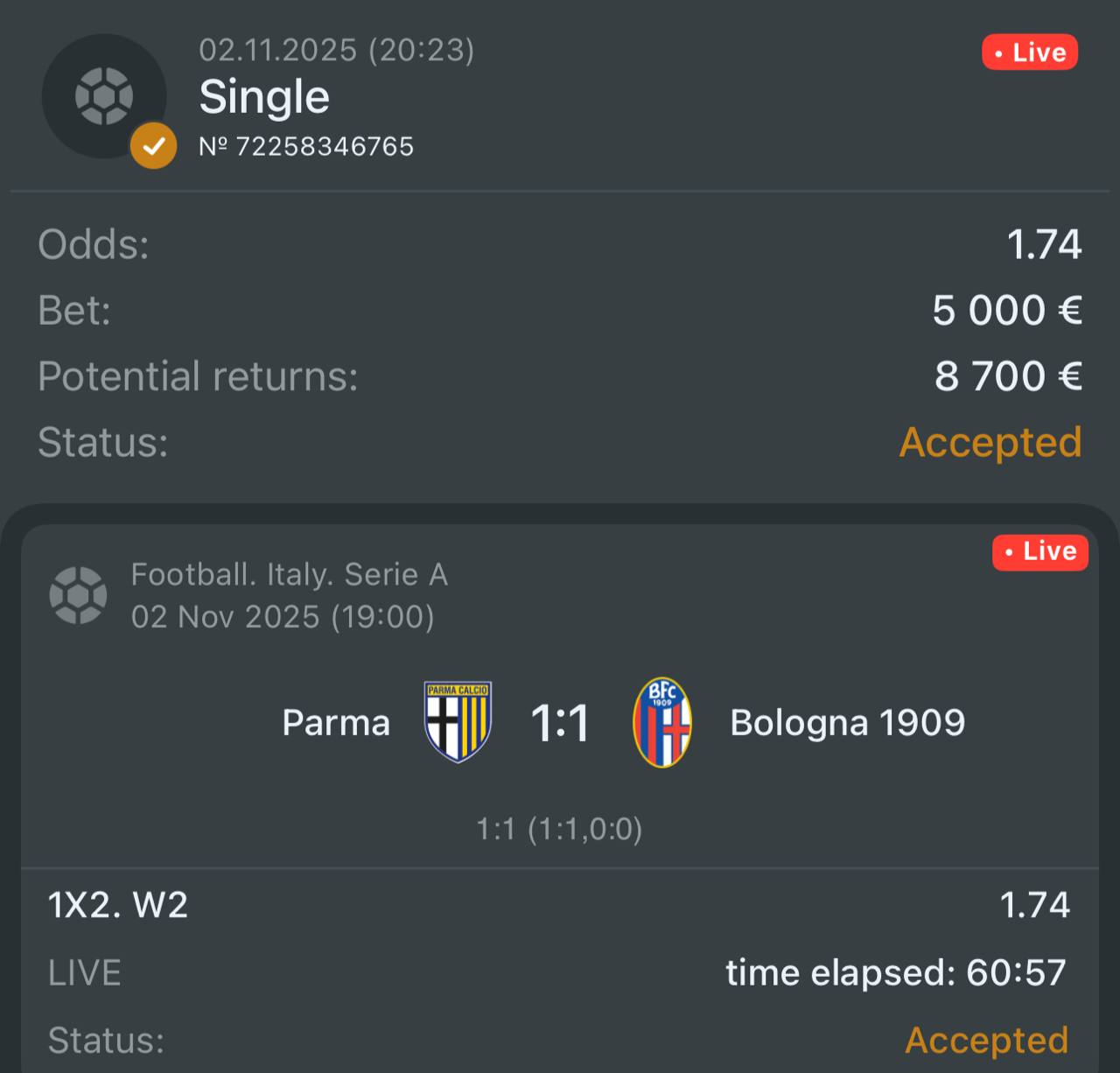Click the Parma team name
This screenshot has width=1120, height=1073.
[x=336, y=723]
